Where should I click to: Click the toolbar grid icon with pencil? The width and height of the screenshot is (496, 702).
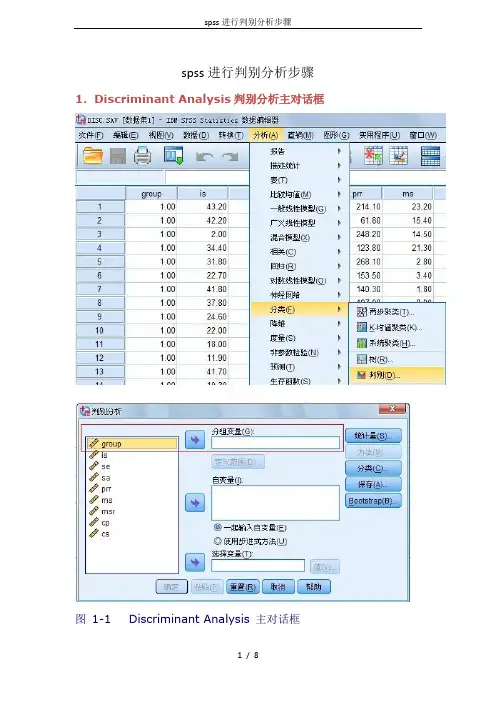pos(398,156)
